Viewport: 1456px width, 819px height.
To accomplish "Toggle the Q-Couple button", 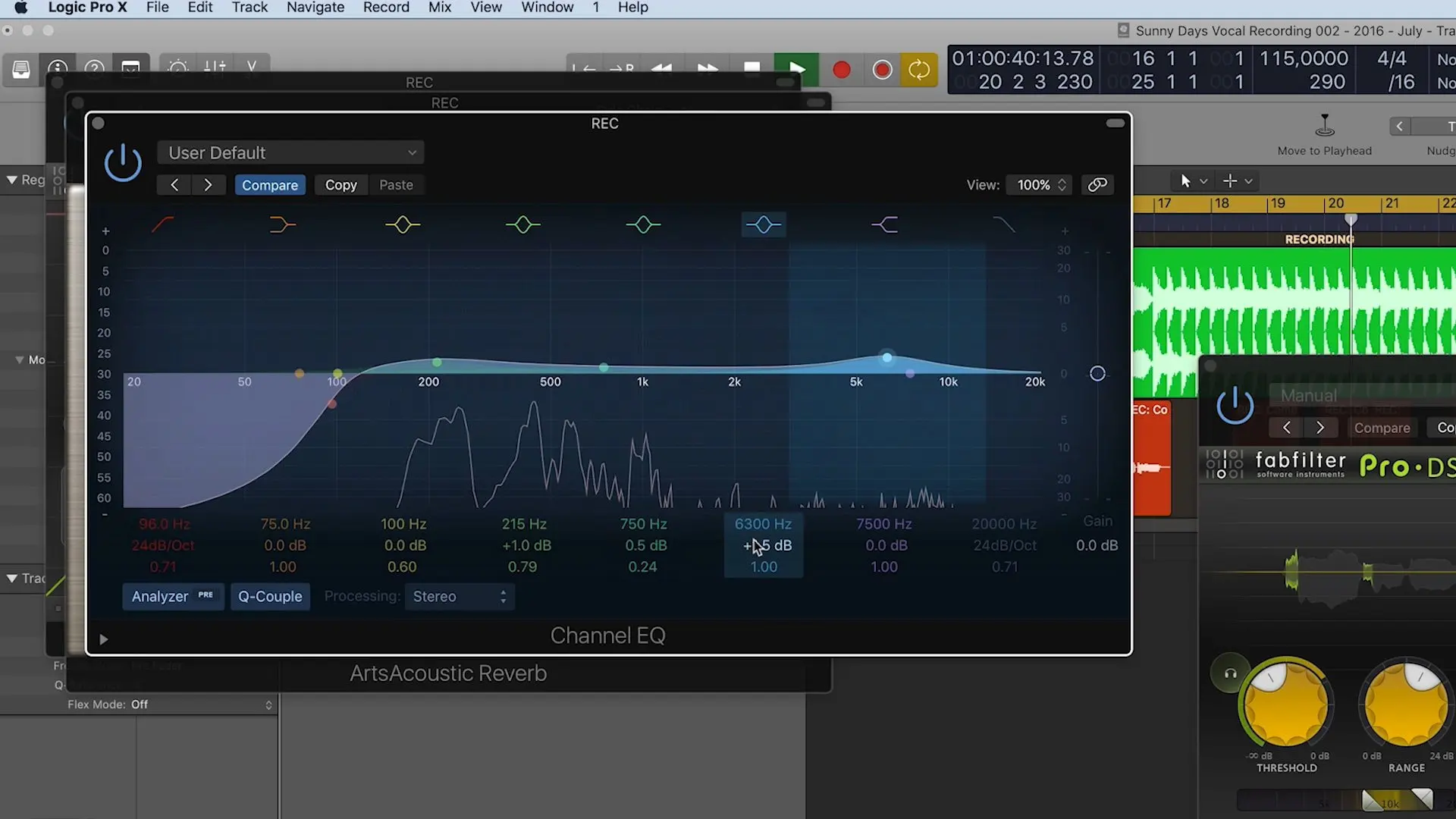I will [x=270, y=597].
